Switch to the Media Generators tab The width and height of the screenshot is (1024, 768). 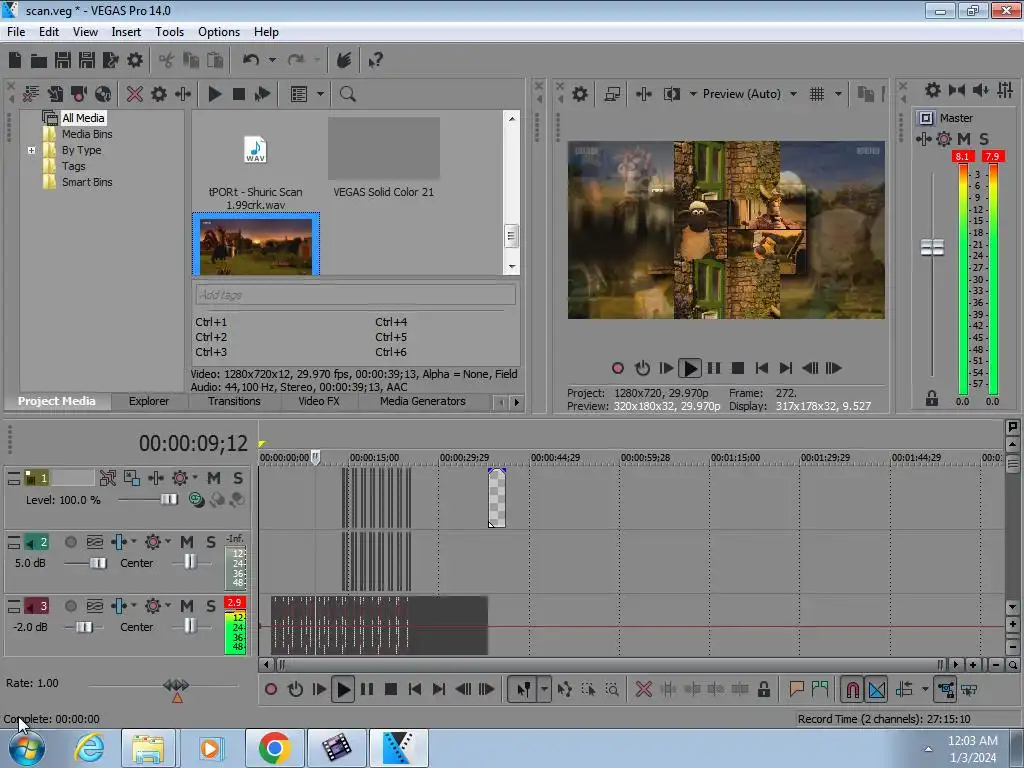click(423, 402)
